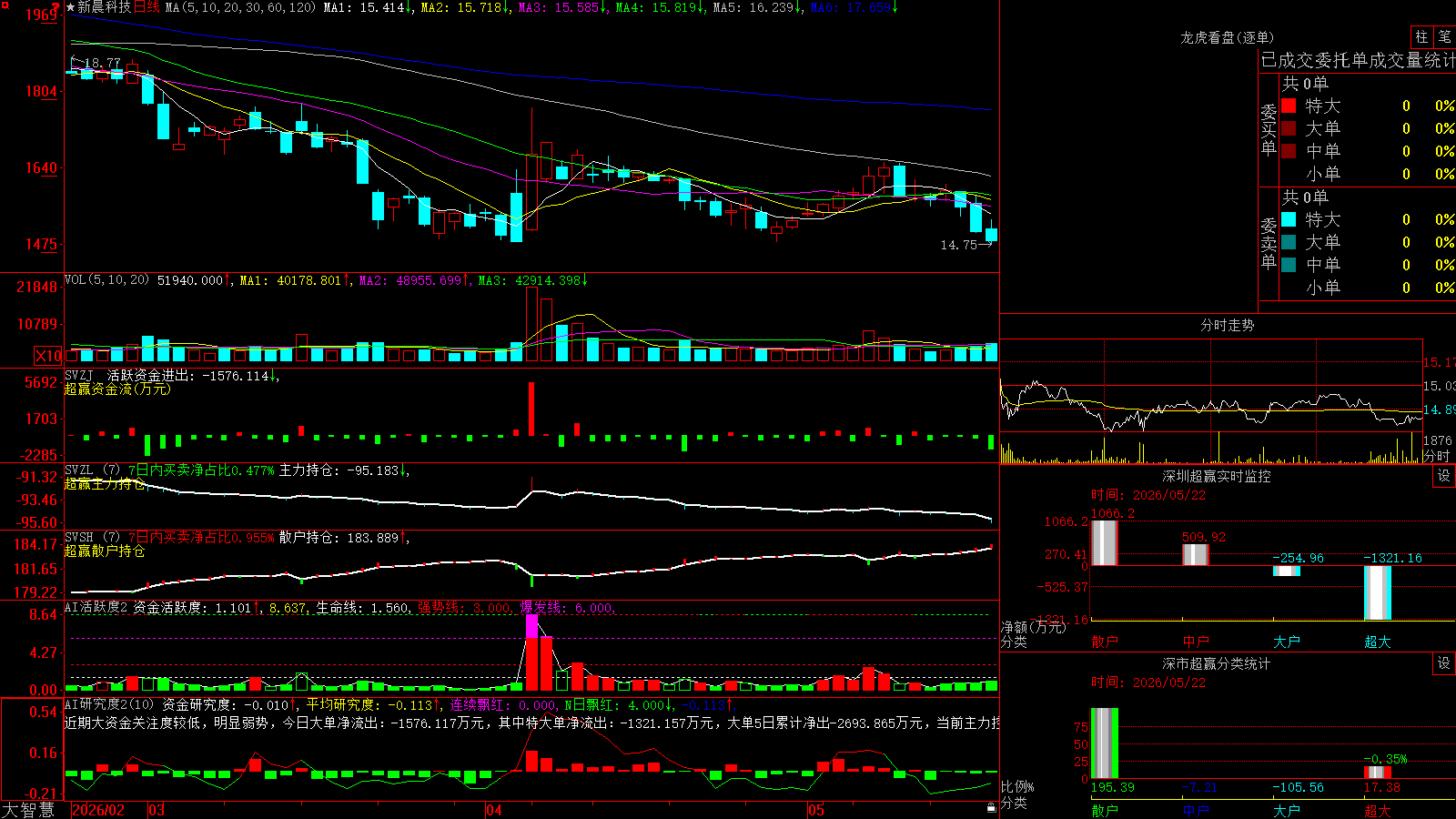Open 设 settings for 深市超赢分类统计

click(1444, 663)
